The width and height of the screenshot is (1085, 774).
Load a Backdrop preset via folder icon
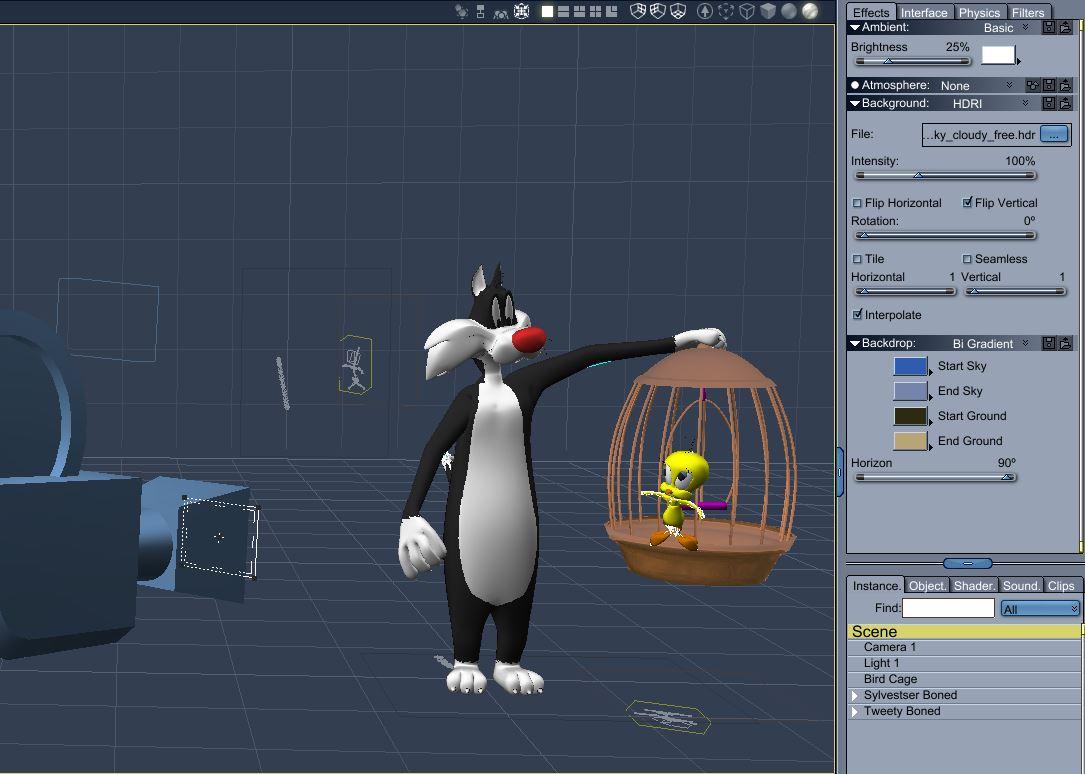tap(1066, 343)
